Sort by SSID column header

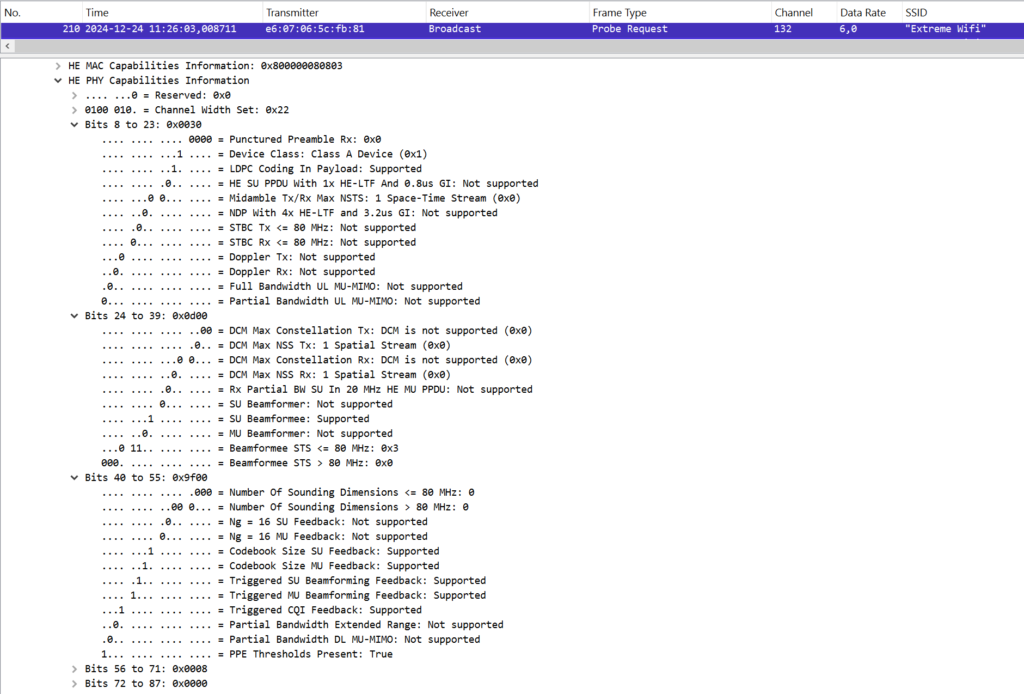point(963,12)
